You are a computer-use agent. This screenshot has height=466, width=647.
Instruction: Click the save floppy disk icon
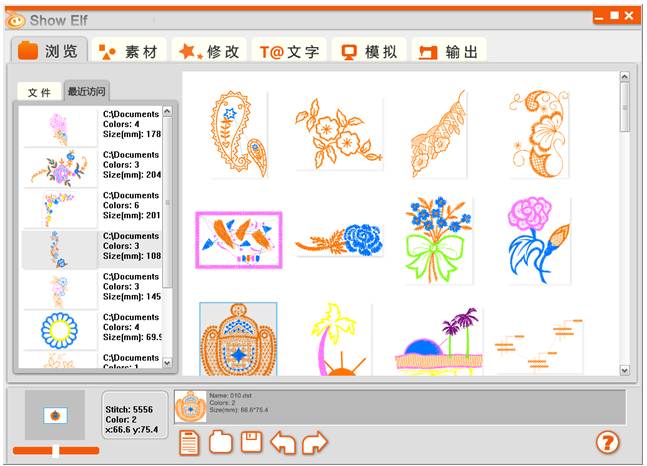pyautogui.click(x=251, y=441)
